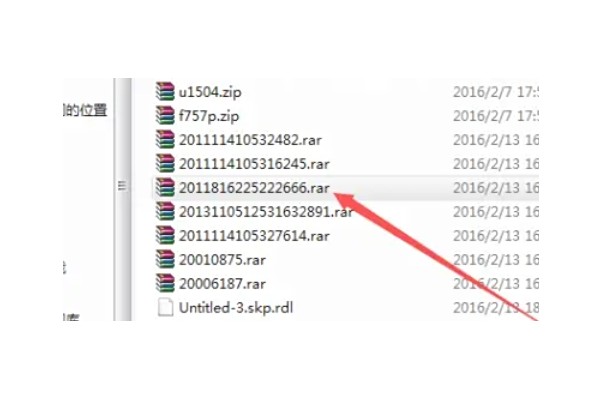Click the 2013110512531632891.rar archive icon
This screenshot has width=600, height=400.
click(165, 212)
